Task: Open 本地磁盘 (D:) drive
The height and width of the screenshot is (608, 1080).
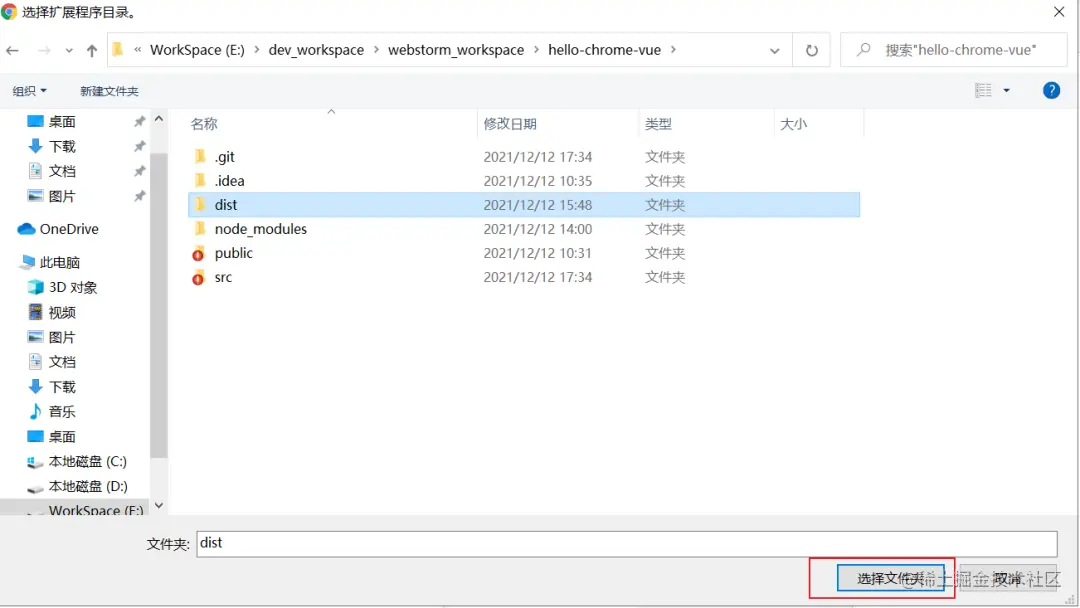Action: (x=87, y=486)
